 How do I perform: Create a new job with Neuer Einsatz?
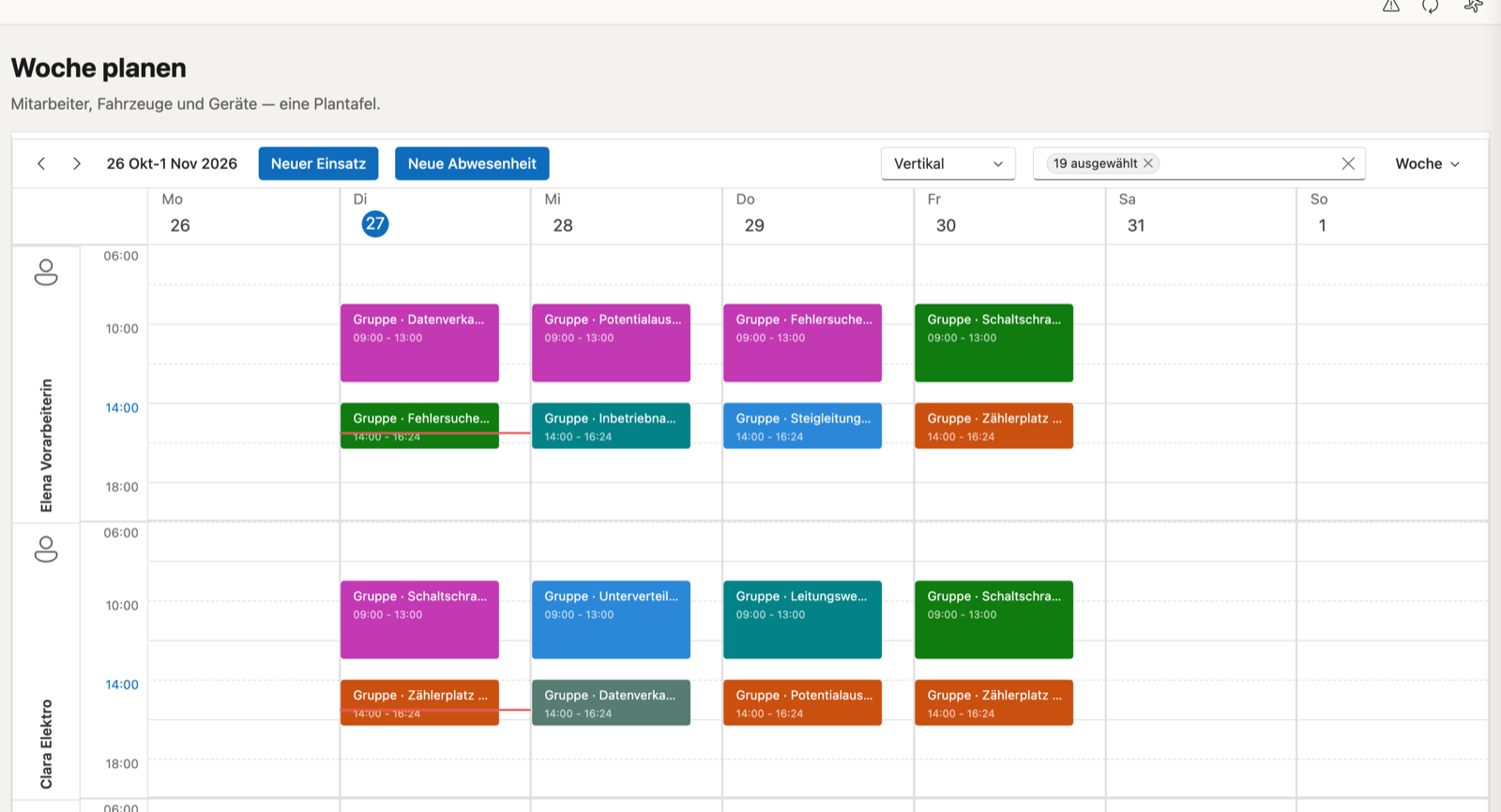click(318, 163)
